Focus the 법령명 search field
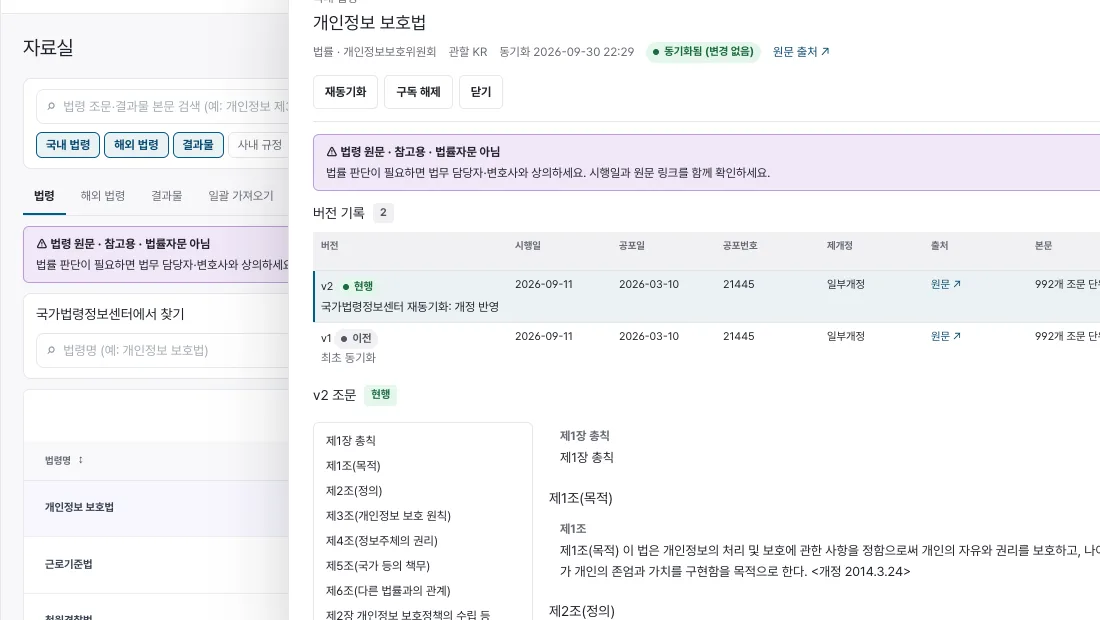1100x620 pixels. (163, 350)
